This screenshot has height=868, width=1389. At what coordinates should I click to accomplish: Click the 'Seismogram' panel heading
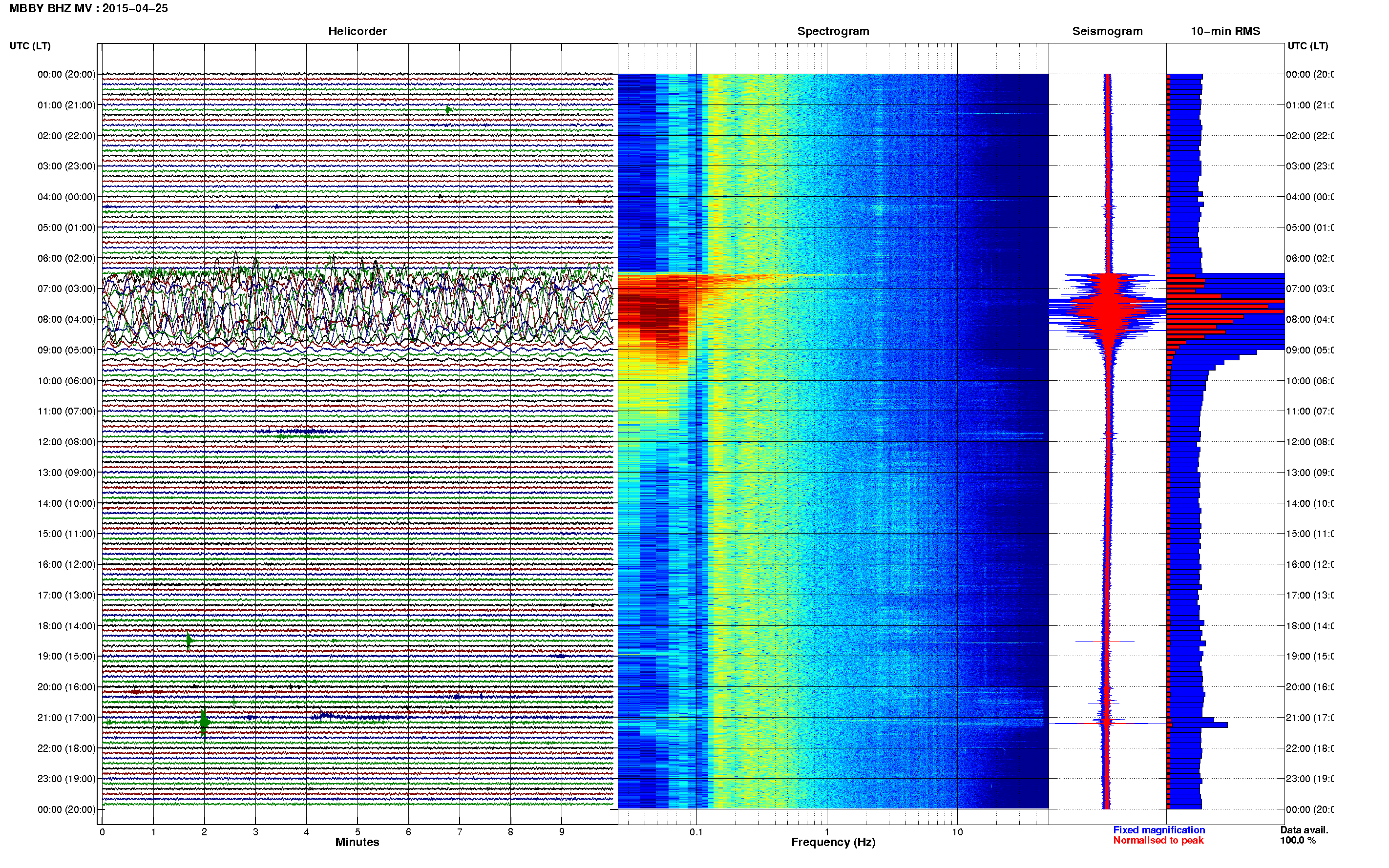point(1107,32)
